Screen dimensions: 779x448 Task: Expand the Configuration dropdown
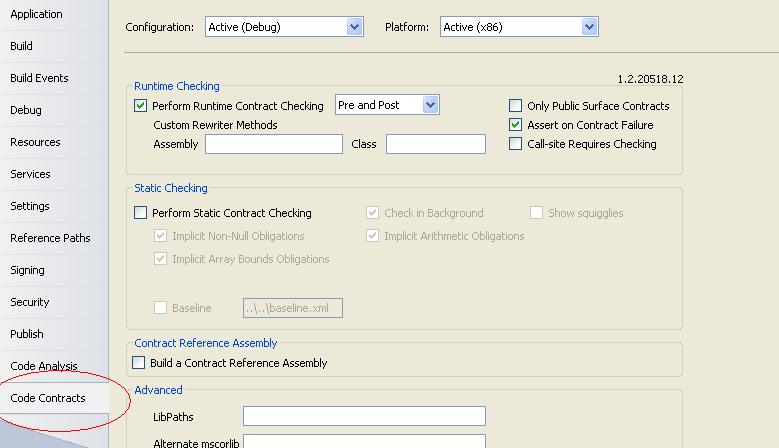[x=354, y=27]
